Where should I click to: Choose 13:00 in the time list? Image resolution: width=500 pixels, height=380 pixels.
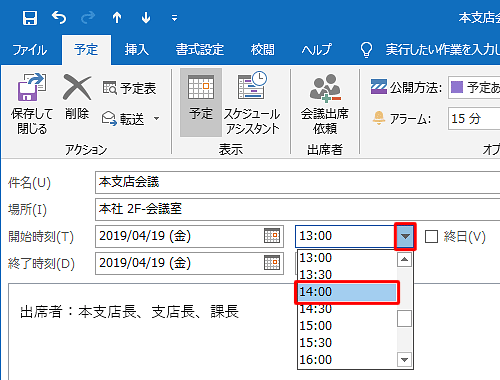[x=347, y=258]
